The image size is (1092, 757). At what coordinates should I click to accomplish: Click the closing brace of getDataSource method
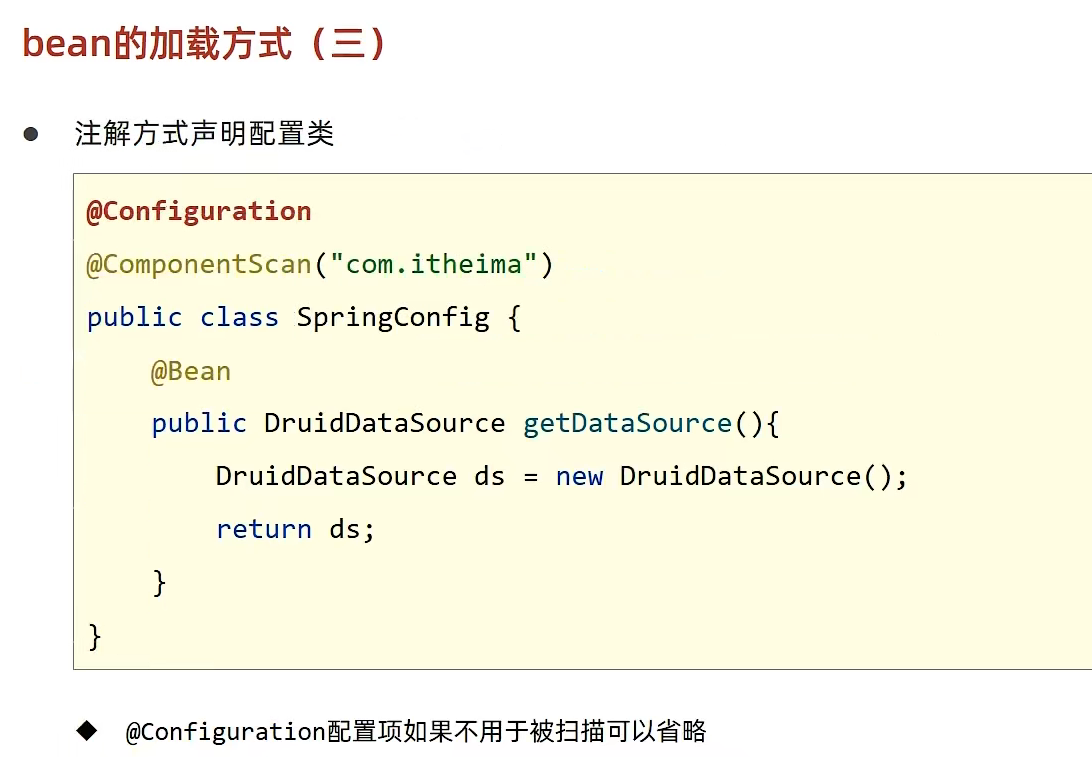tap(159, 583)
